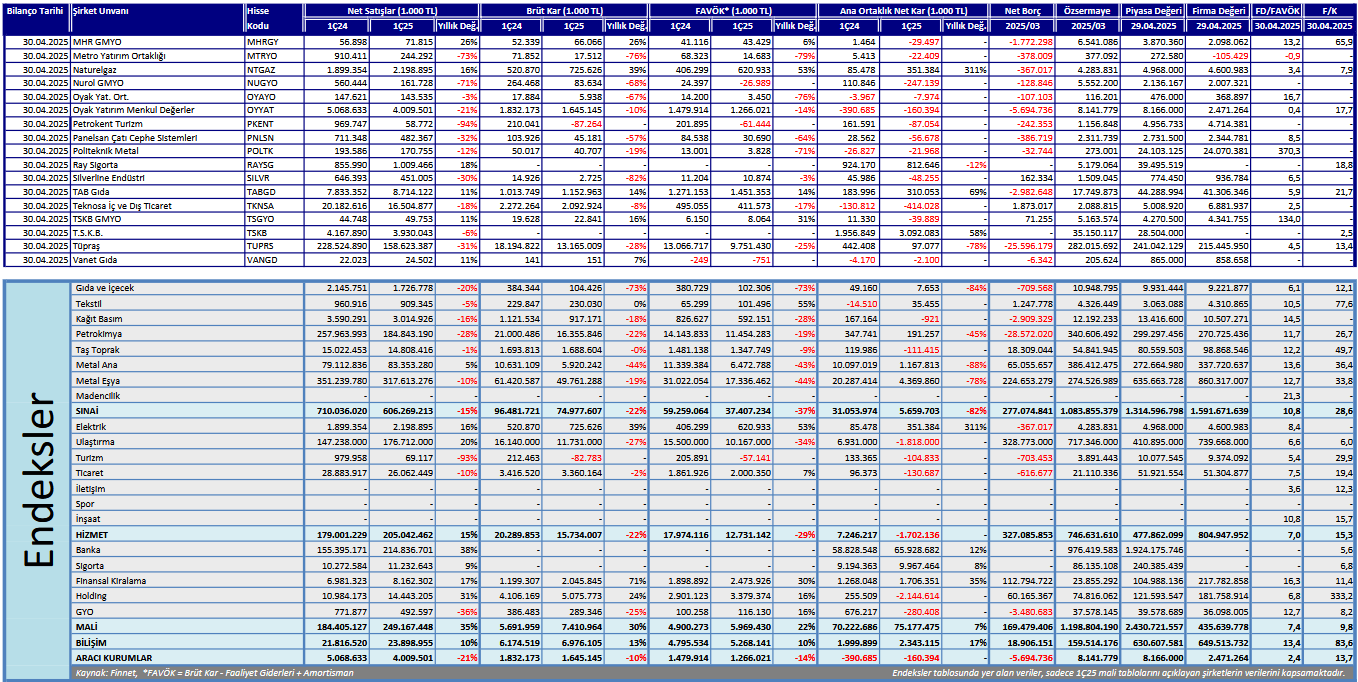Click the "Özsermaye" column header
The image size is (1358, 682).
(x=1088, y=10)
